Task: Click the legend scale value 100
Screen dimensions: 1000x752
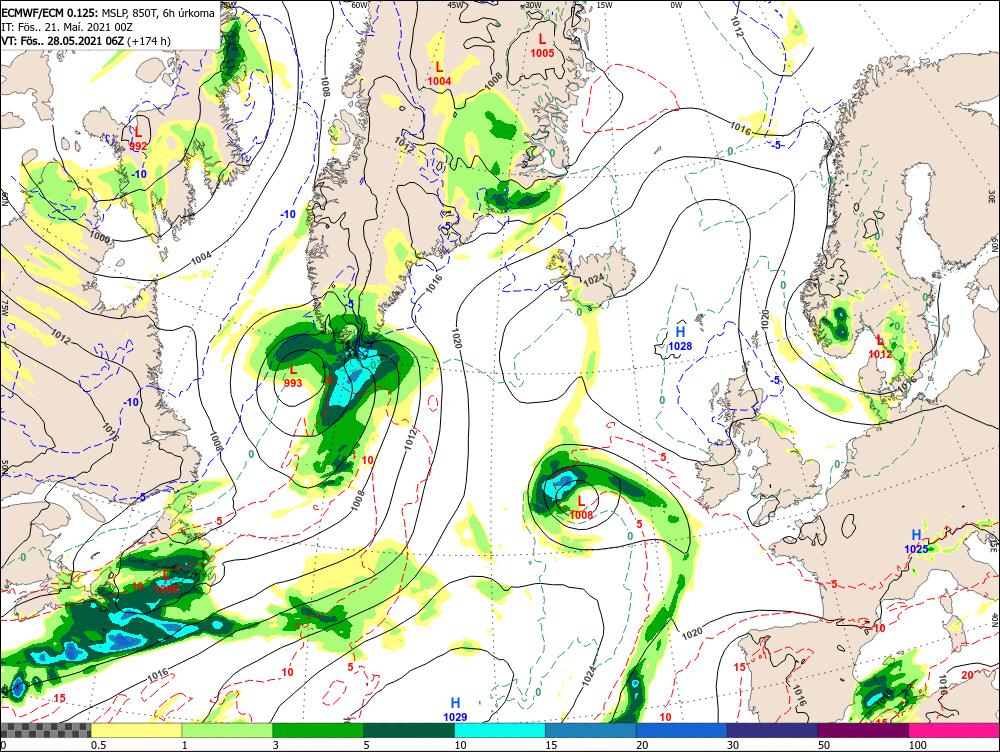Action: point(918,745)
